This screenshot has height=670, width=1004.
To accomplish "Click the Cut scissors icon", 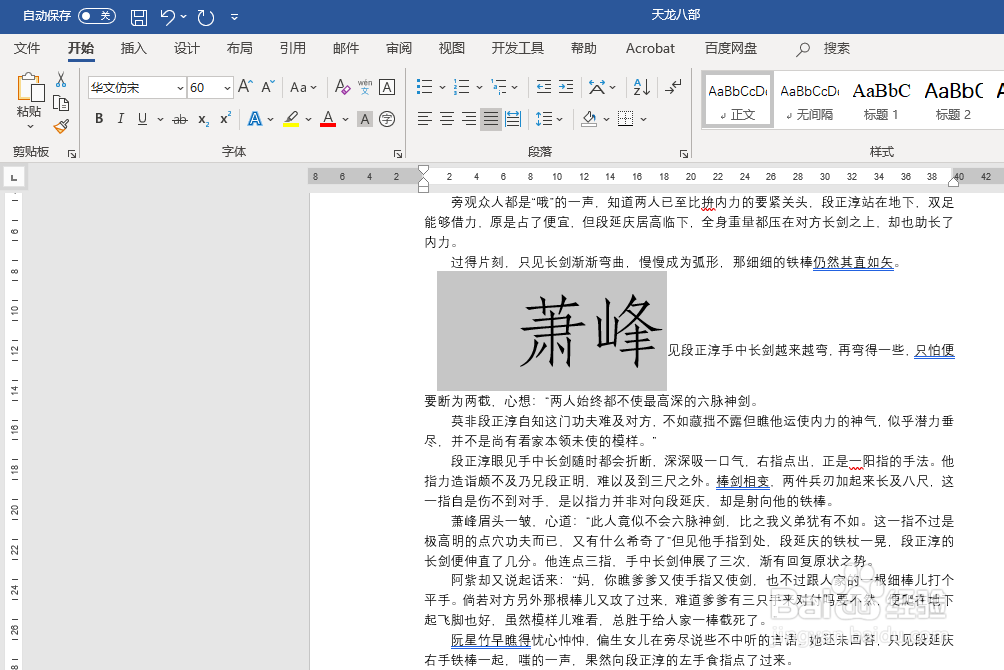I will [x=61, y=79].
